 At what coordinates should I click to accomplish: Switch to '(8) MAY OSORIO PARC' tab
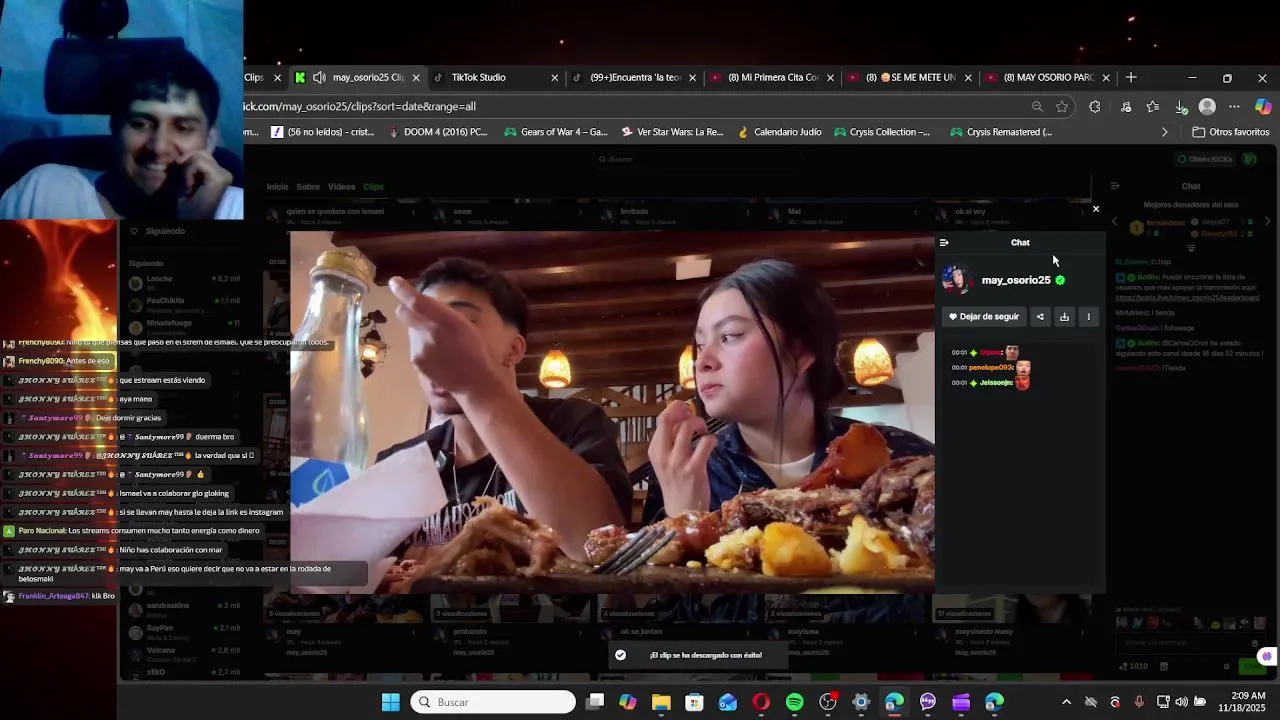click(x=1046, y=77)
